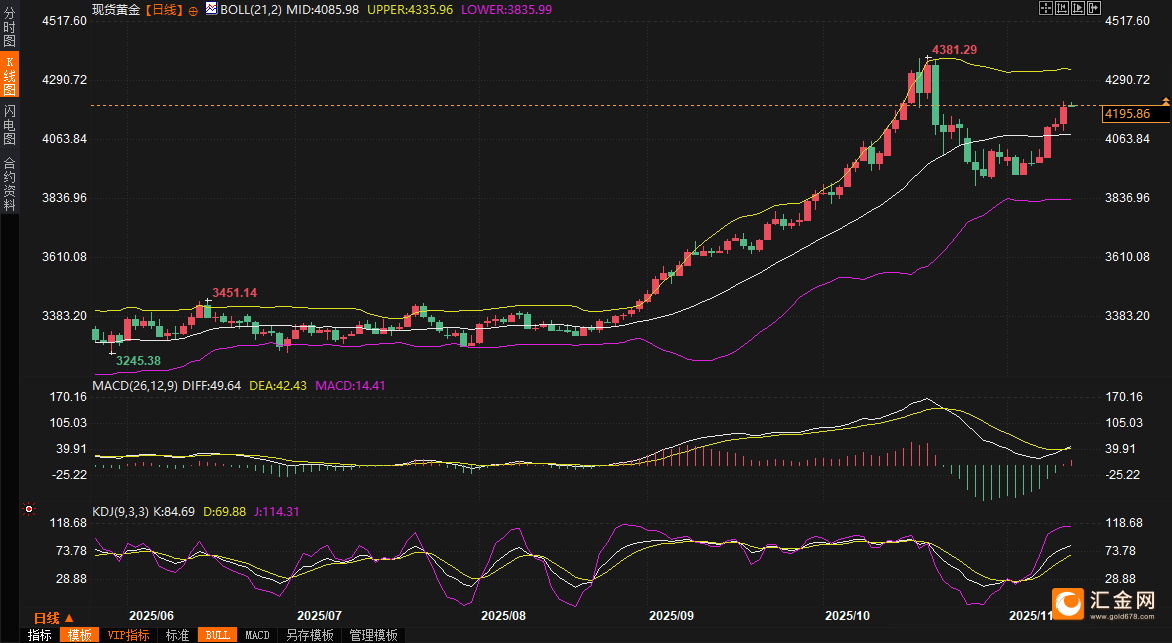1172x643 pixels.
Task: Open the 合约资料 tab
Action: (x=9, y=183)
